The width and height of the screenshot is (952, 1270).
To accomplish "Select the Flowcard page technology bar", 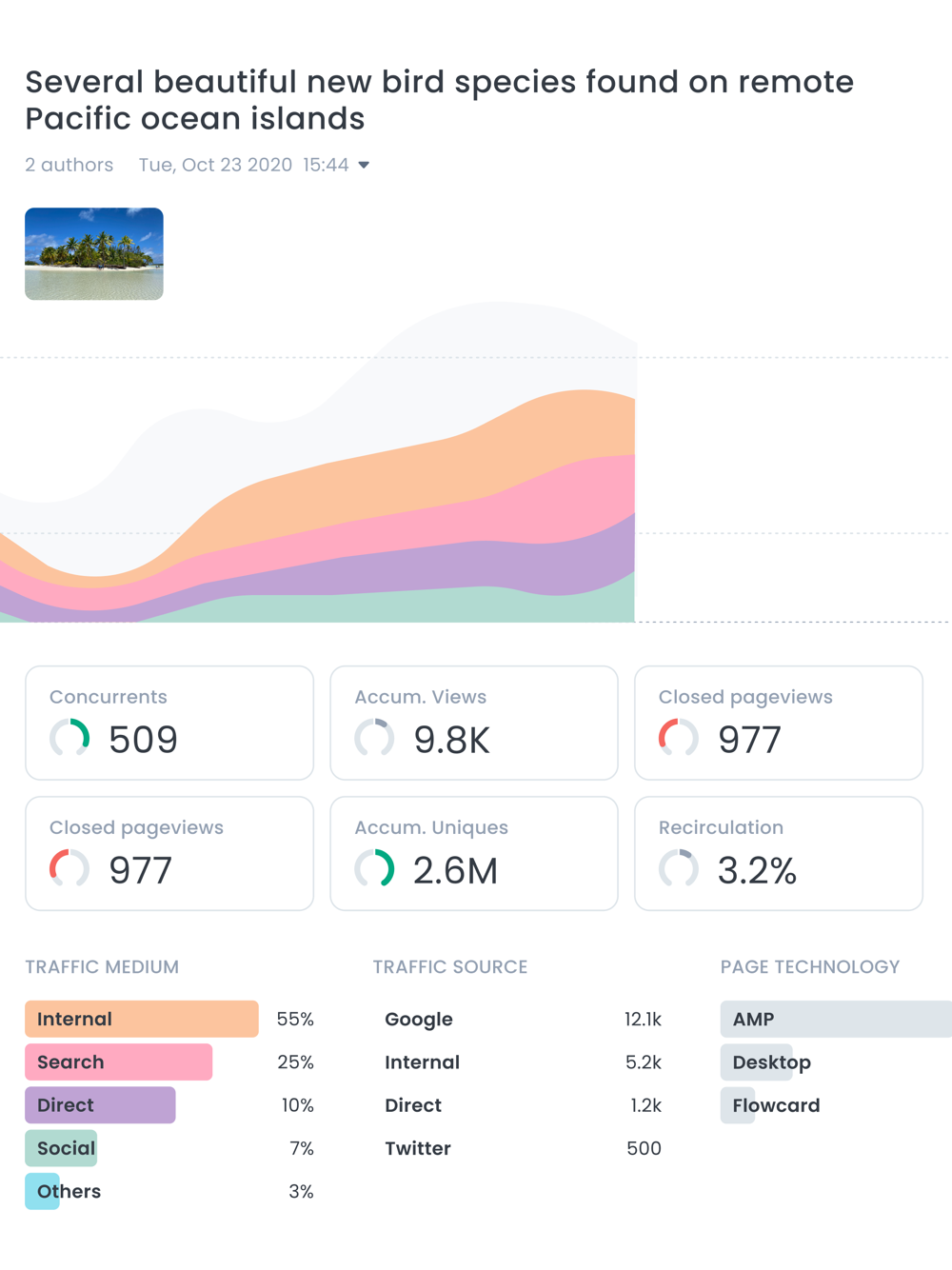I will tap(738, 1105).
